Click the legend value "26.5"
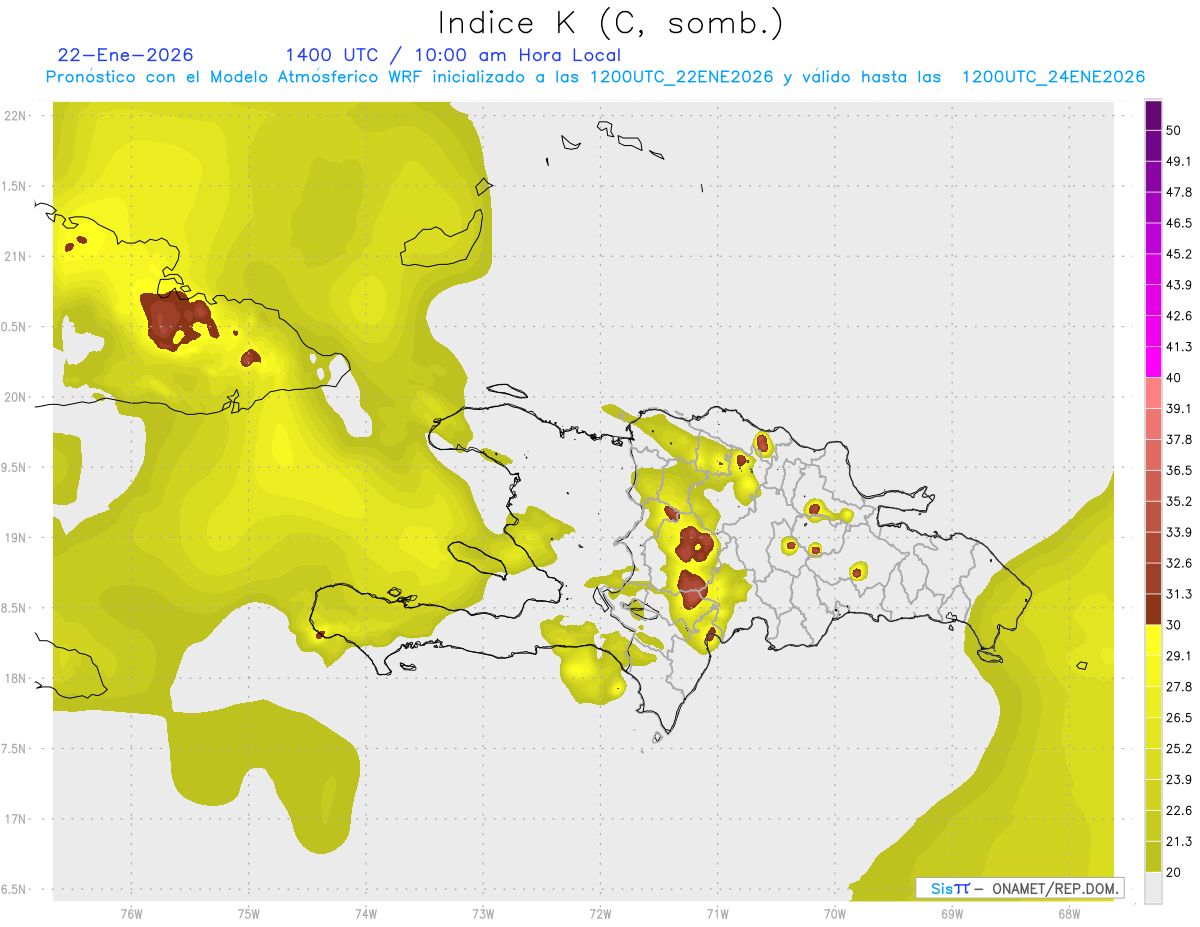The image size is (1200, 927). (x=1179, y=717)
